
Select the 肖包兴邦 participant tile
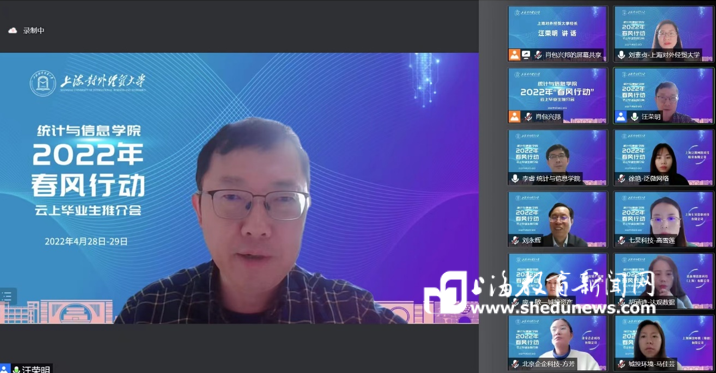pyautogui.click(x=558, y=95)
